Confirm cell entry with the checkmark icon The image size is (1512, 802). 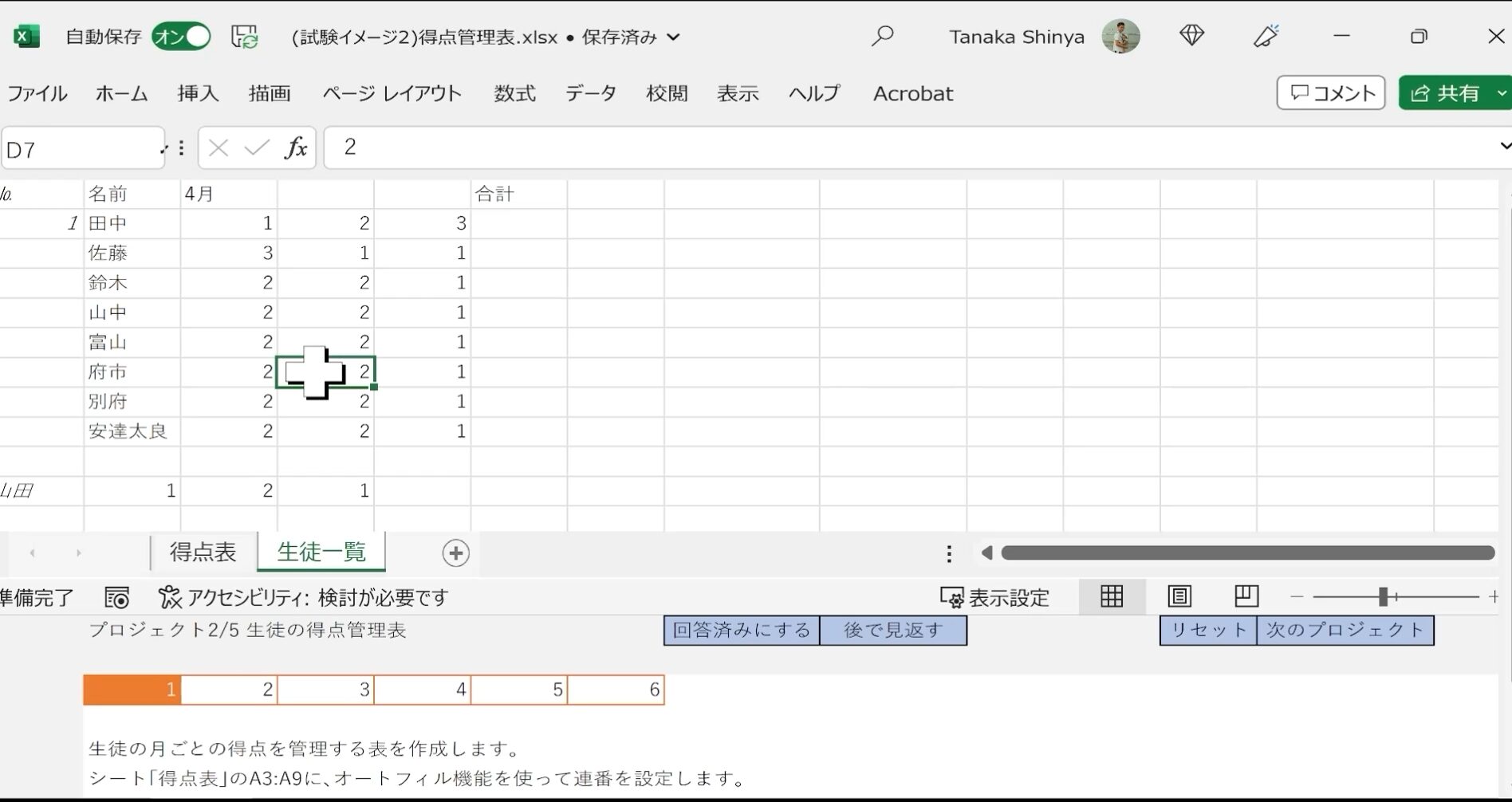pos(256,147)
